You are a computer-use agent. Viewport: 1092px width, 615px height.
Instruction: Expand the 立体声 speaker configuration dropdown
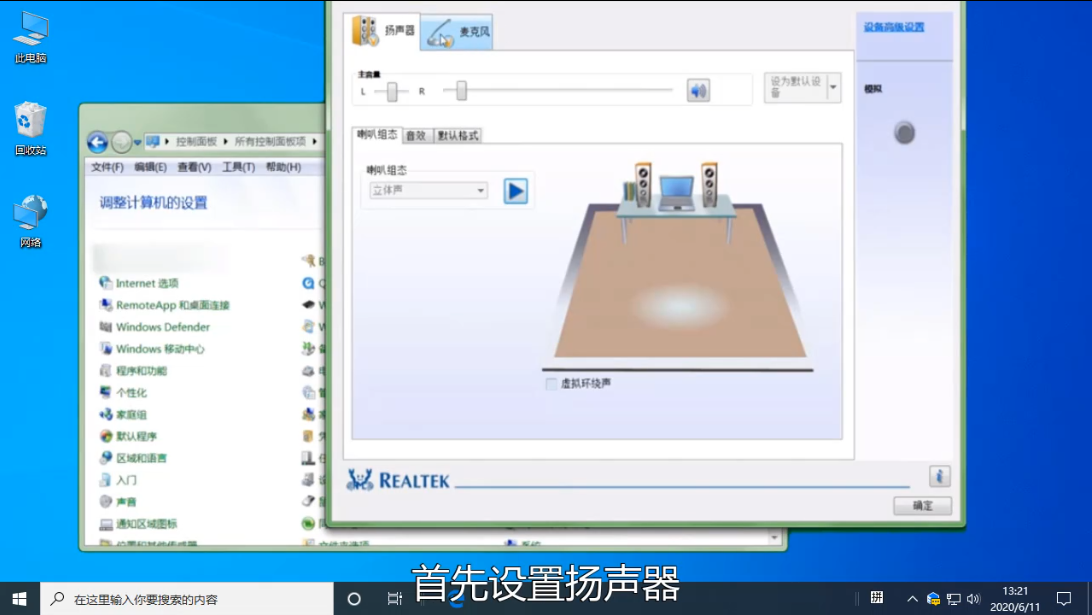[x=480, y=191]
